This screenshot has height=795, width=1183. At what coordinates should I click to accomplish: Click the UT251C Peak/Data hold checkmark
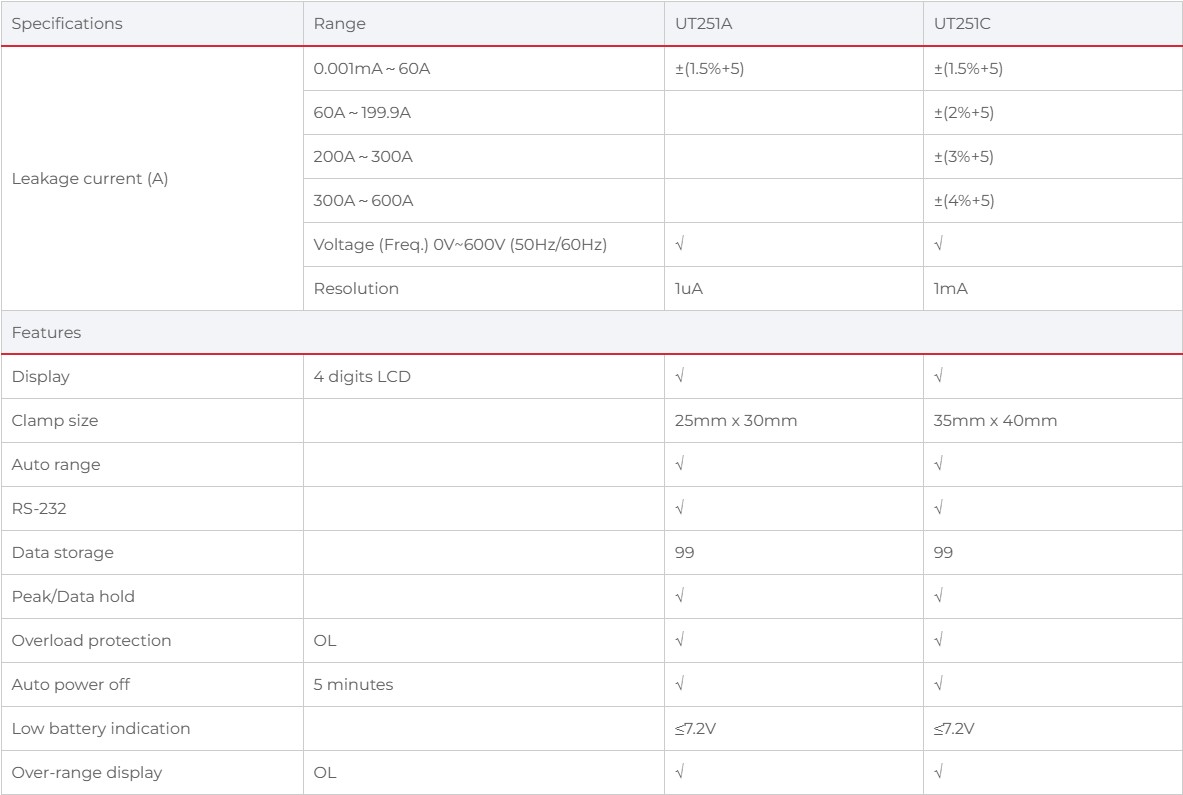[939, 596]
